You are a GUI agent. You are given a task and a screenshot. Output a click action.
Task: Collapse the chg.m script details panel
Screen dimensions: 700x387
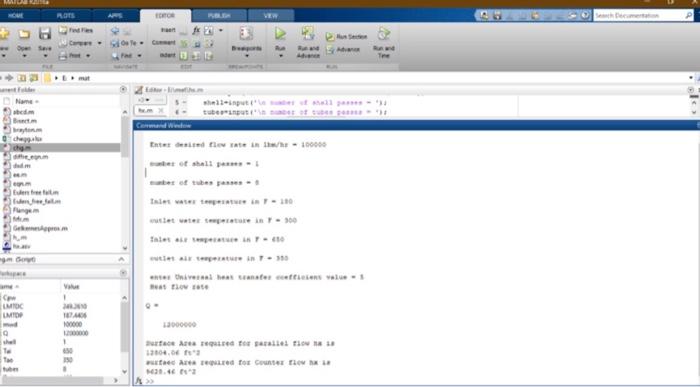coord(121,259)
